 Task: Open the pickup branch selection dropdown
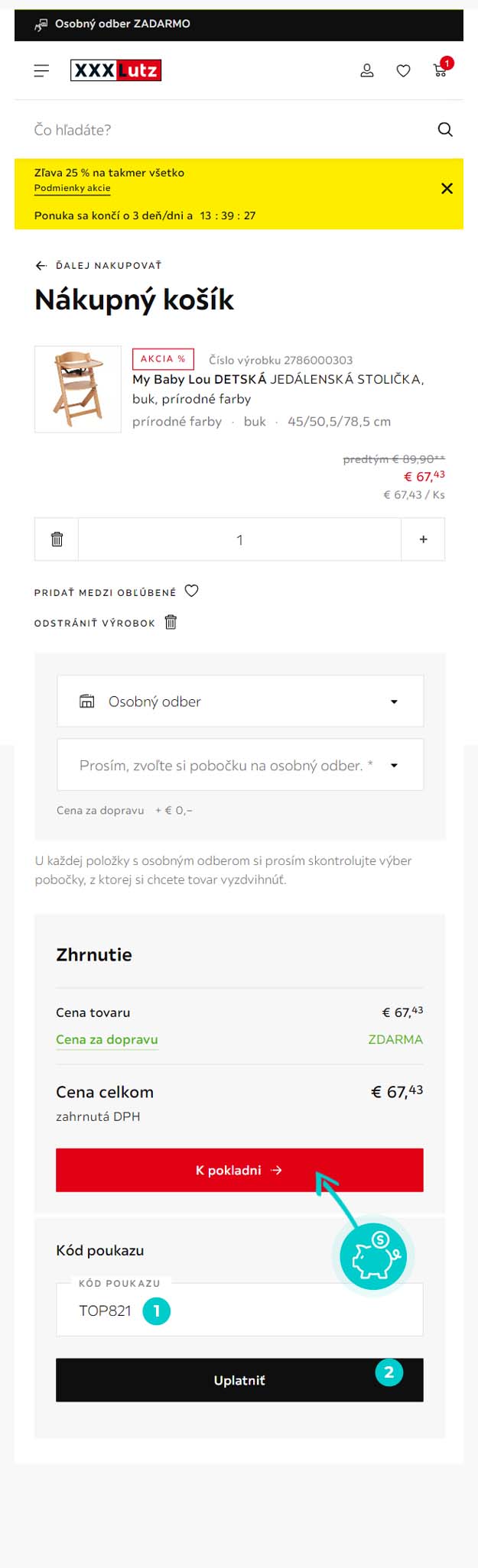point(240,765)
